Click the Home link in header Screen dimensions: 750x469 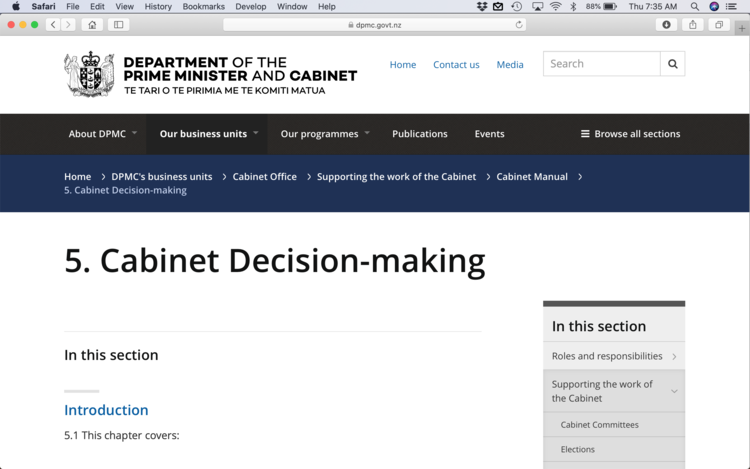coord(403,65)
